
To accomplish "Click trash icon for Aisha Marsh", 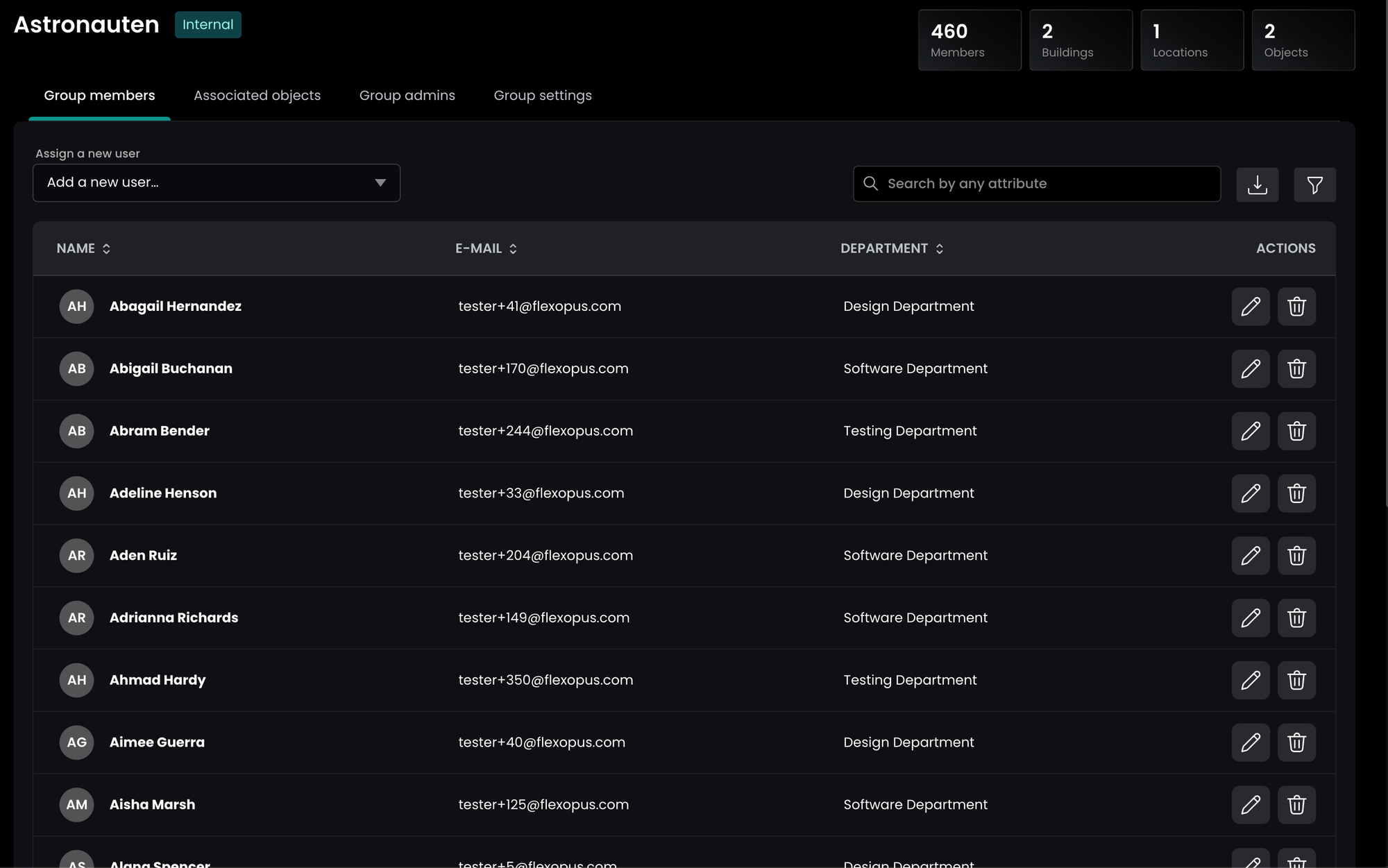I will pos(1296,805).
